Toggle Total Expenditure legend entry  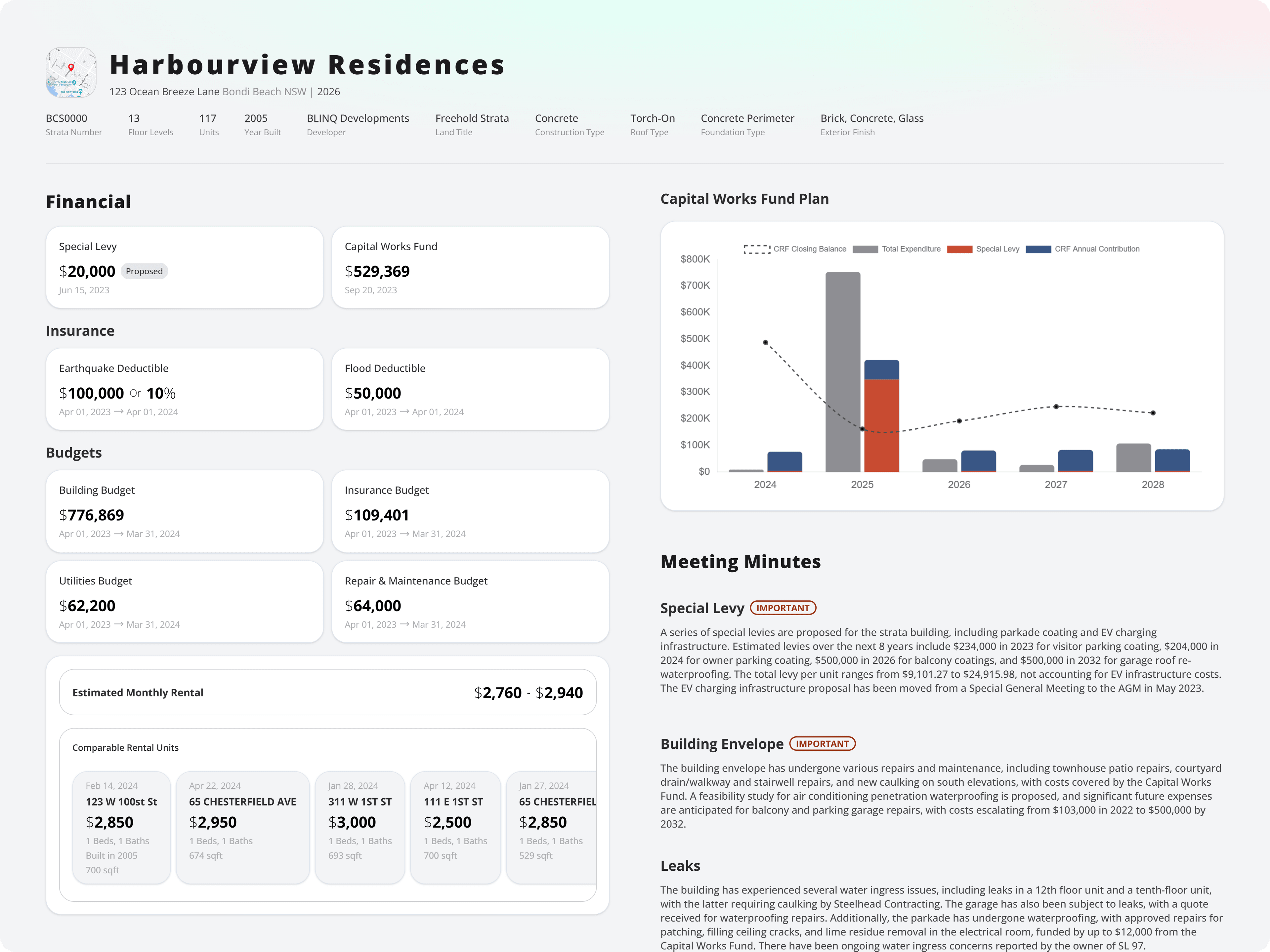pyautogui.click(x=896, y=249)
